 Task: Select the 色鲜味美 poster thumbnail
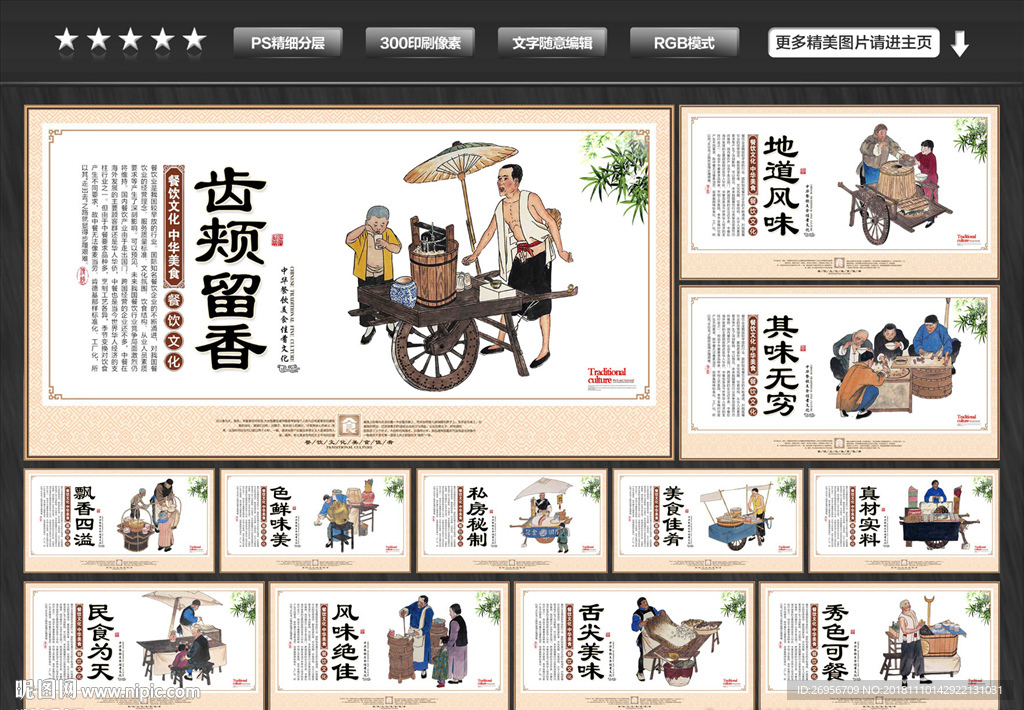pyautogui.click(x=316, y=521)
